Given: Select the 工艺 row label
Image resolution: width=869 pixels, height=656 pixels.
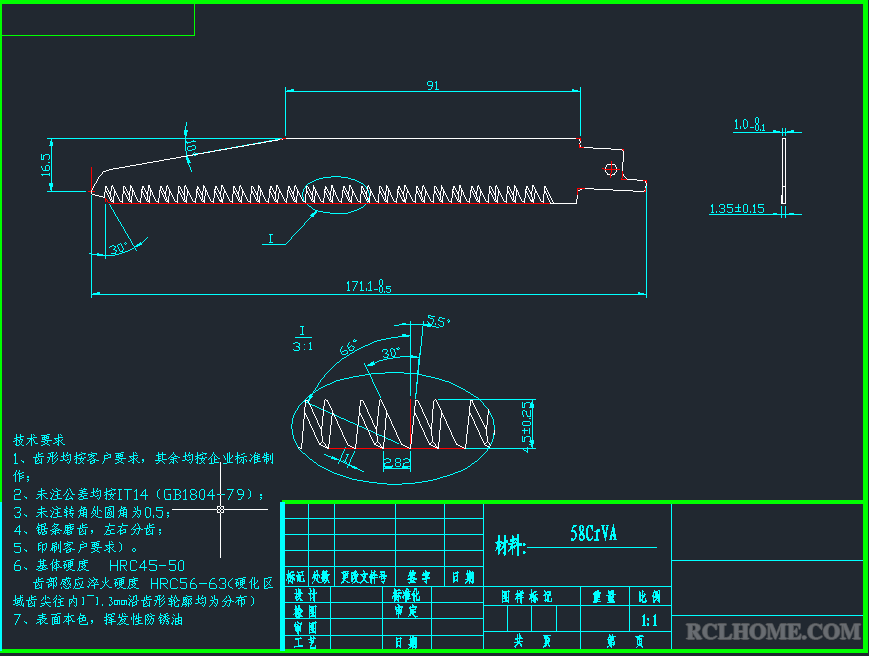Looking at the screenshot, I should point(305,643).
